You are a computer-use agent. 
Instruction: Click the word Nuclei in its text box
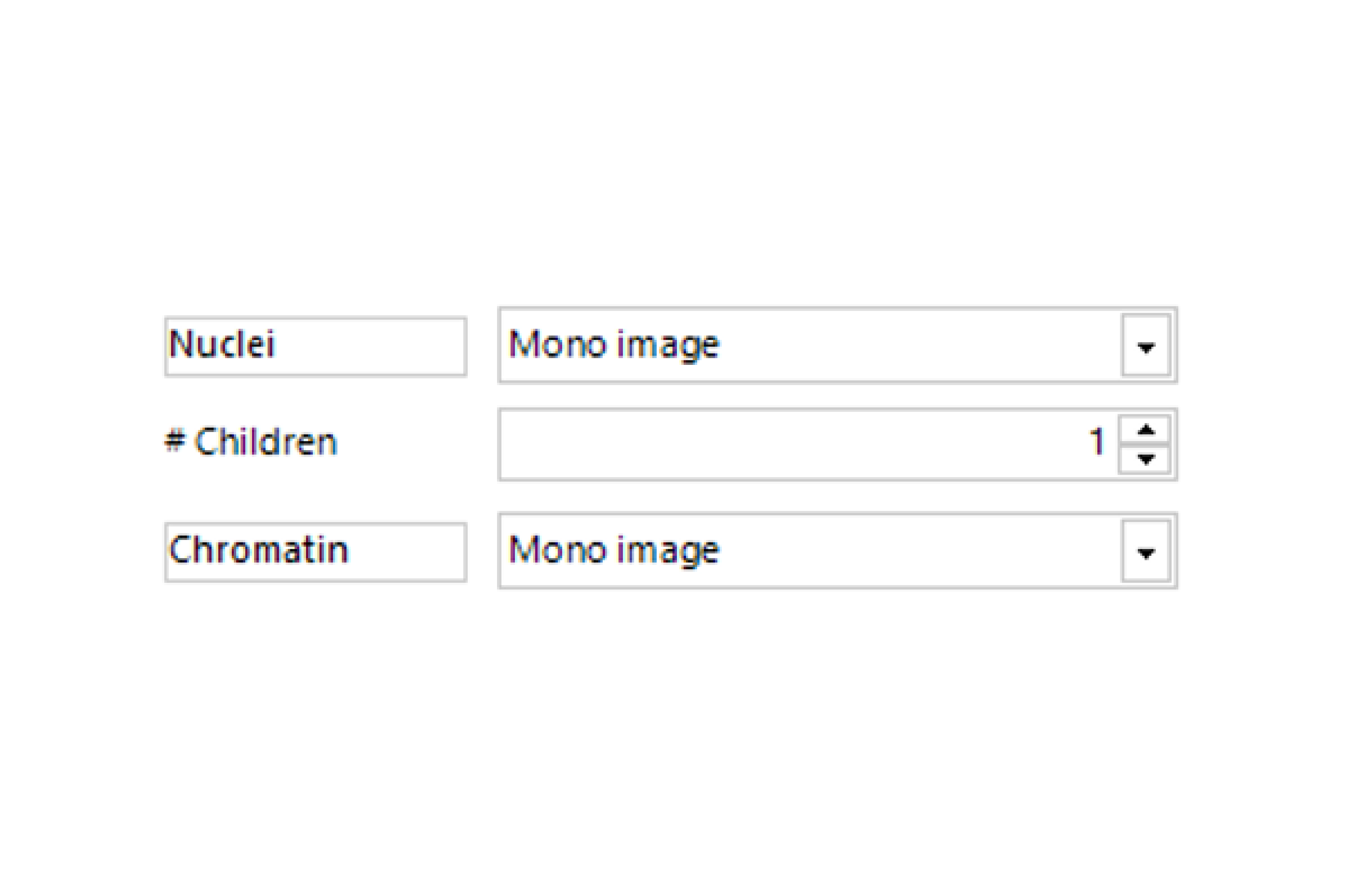[222, 344]
